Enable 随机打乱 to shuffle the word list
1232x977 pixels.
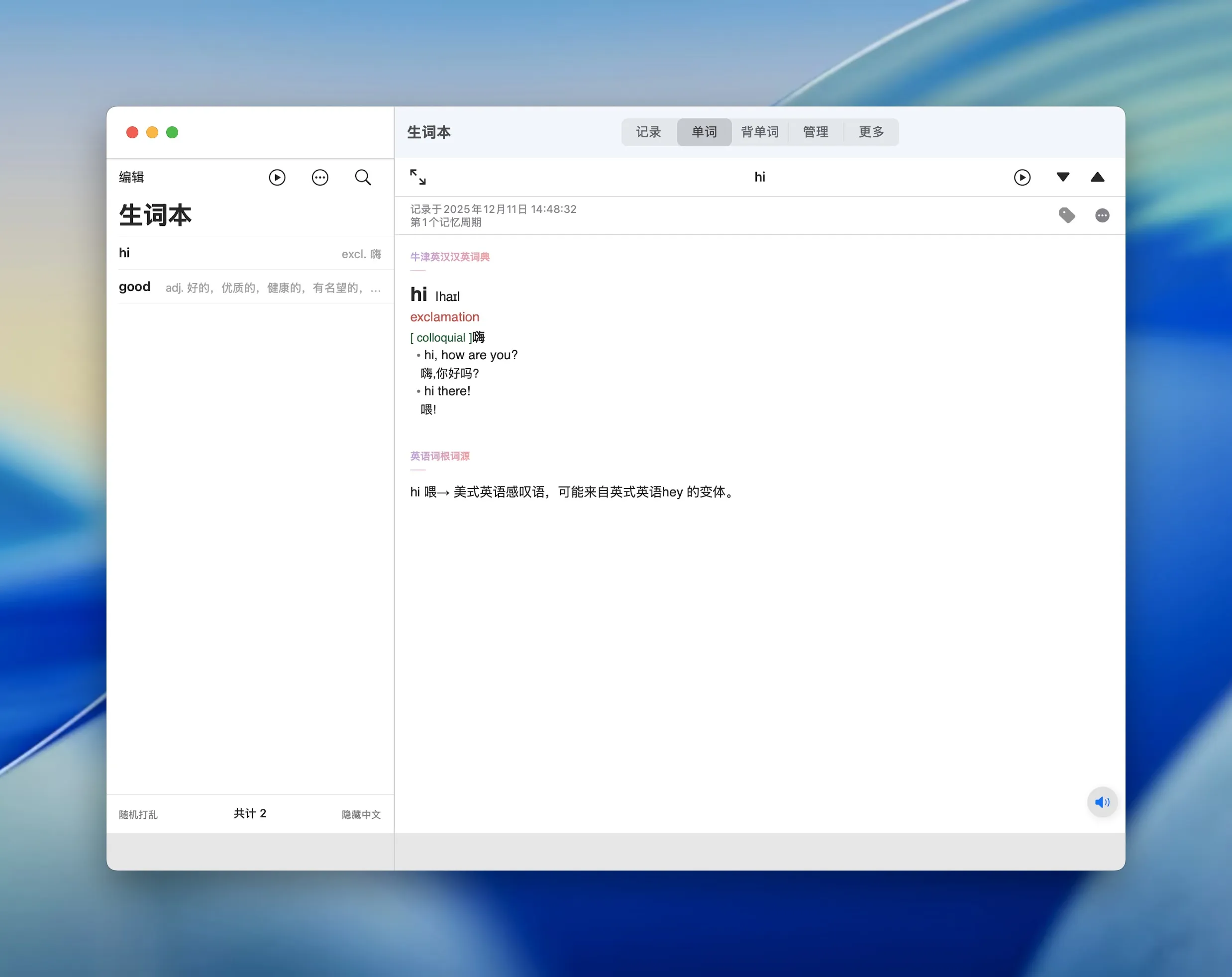click(137, 814)
